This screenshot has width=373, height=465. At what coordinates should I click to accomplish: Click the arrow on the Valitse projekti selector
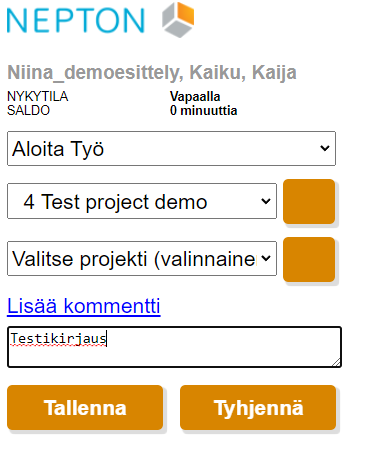coord(266,259)
